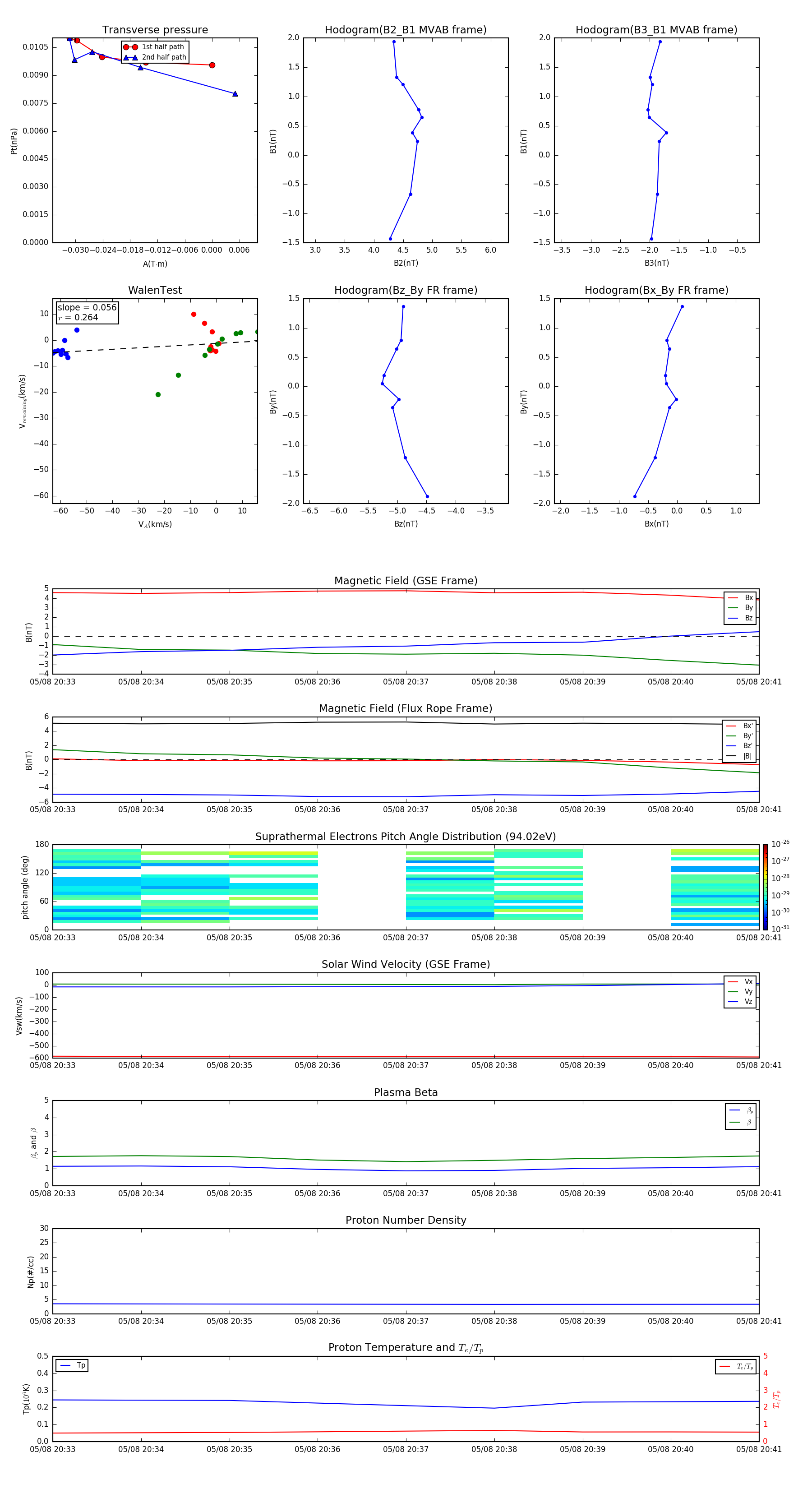Click "By'" in flux rope legend

740,736
